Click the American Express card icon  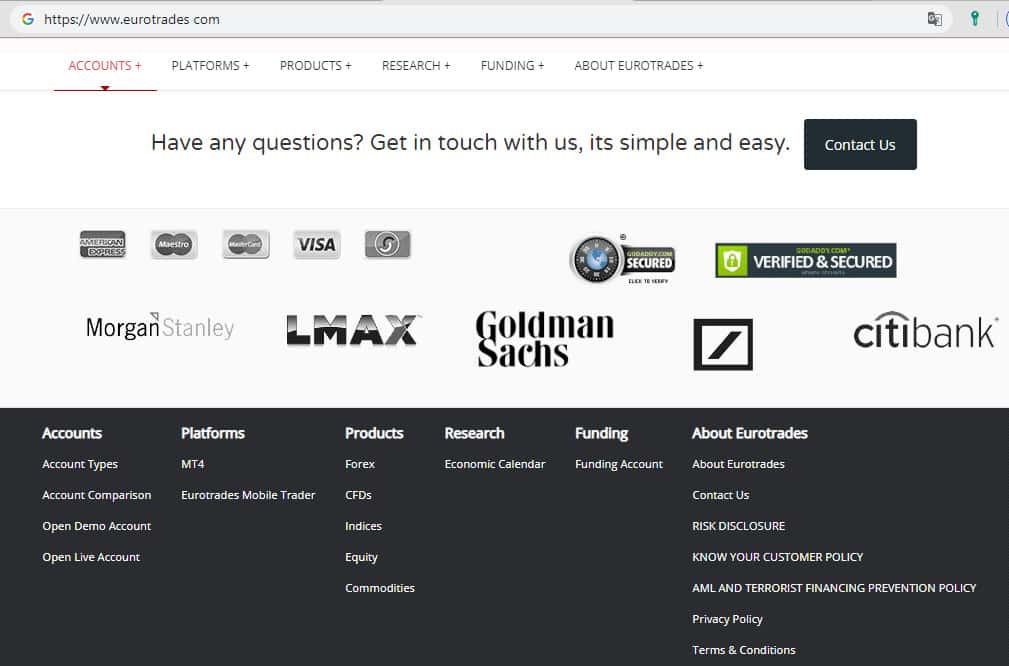(103, 245)
